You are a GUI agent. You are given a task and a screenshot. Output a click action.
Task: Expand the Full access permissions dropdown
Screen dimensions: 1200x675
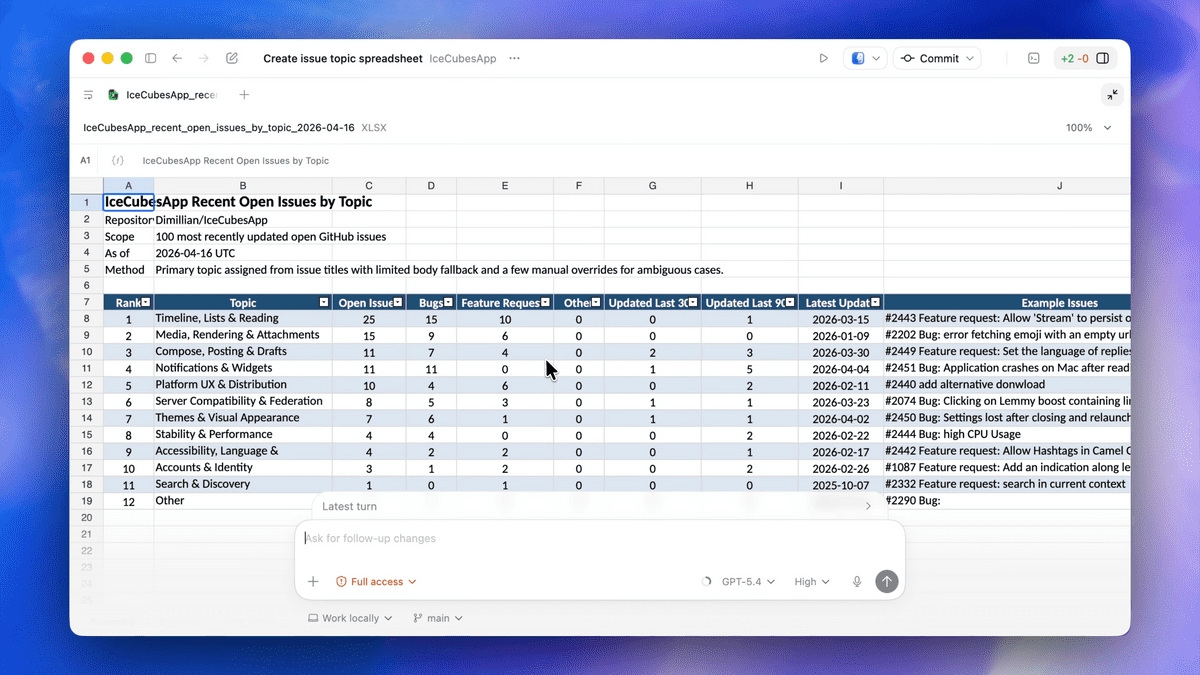click(376, 582)
